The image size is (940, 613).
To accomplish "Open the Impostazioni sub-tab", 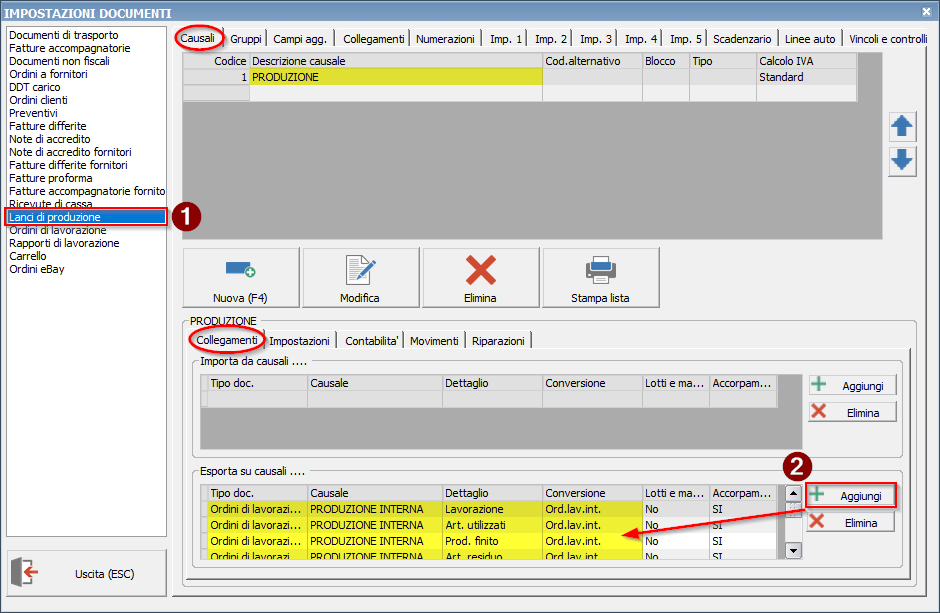I will pos(300,341).
